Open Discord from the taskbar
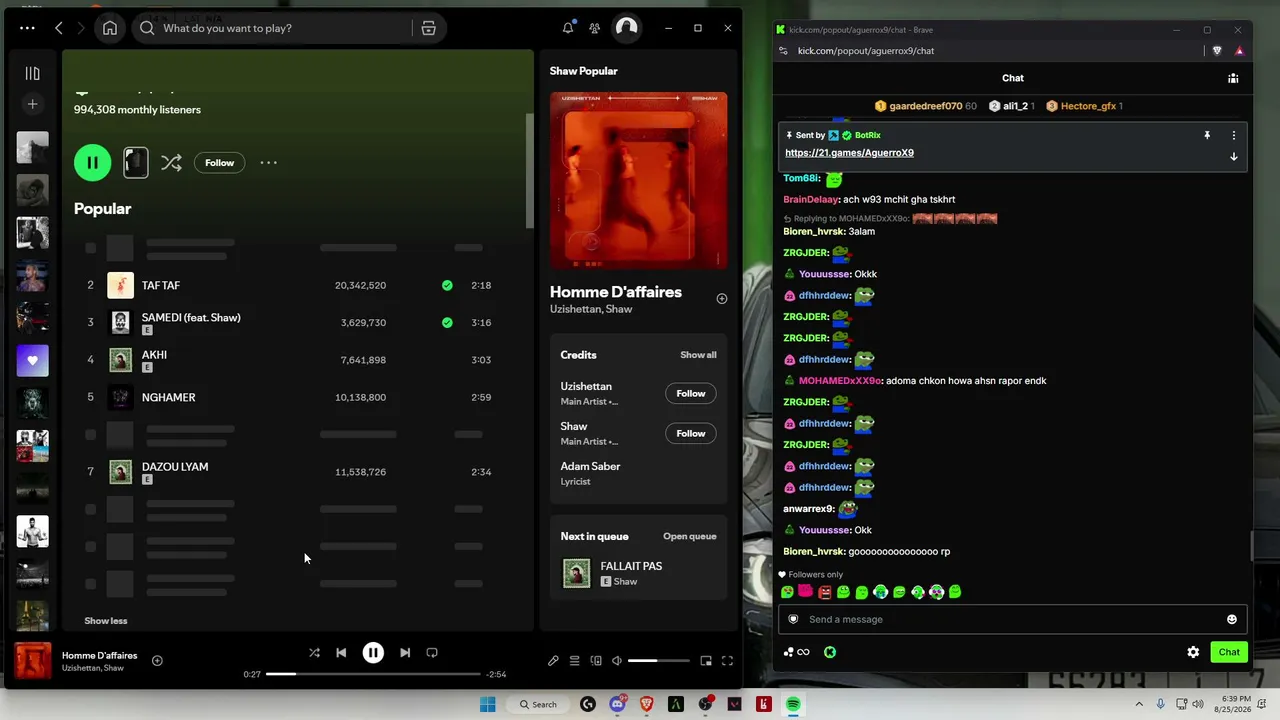 click(617, 705)
